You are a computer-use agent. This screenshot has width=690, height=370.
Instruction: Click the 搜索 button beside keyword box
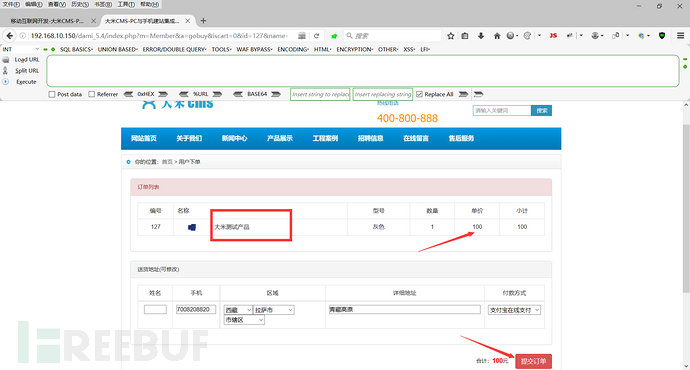click(x=542, y=110)
